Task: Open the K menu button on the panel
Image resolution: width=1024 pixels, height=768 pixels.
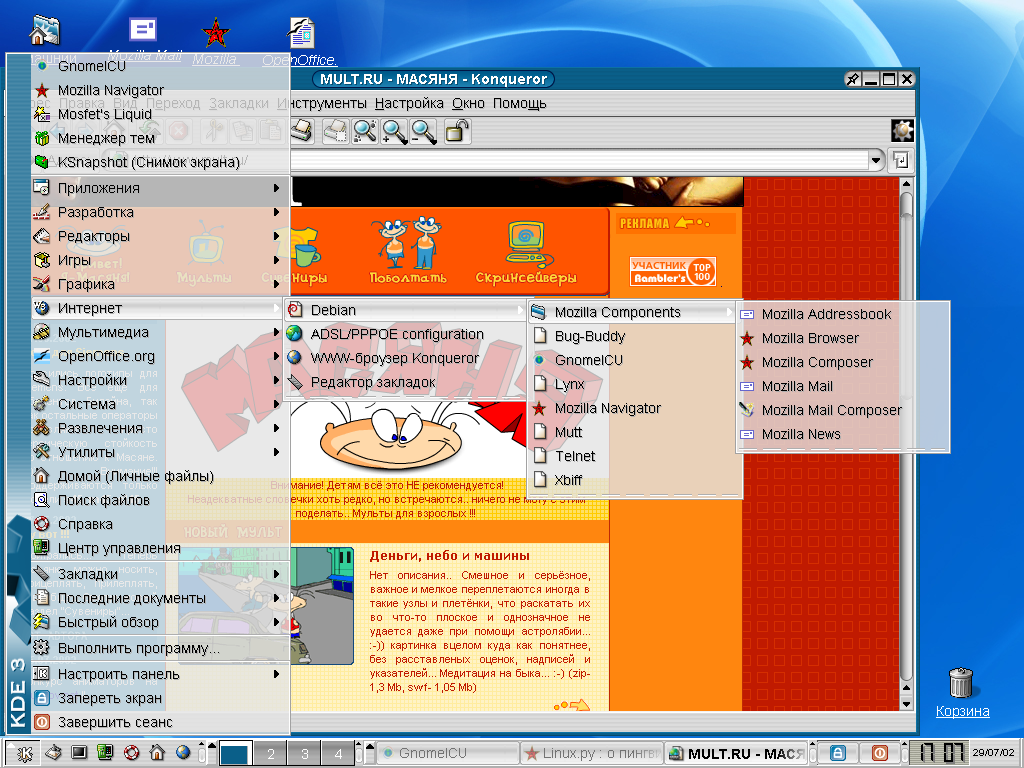Action: 24,753
